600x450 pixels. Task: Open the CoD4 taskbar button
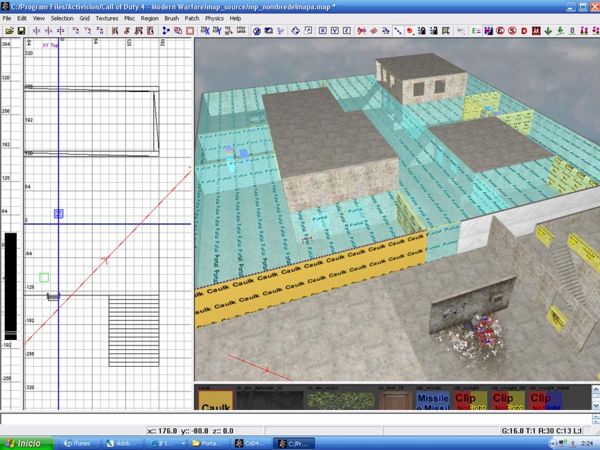point(249,443)
